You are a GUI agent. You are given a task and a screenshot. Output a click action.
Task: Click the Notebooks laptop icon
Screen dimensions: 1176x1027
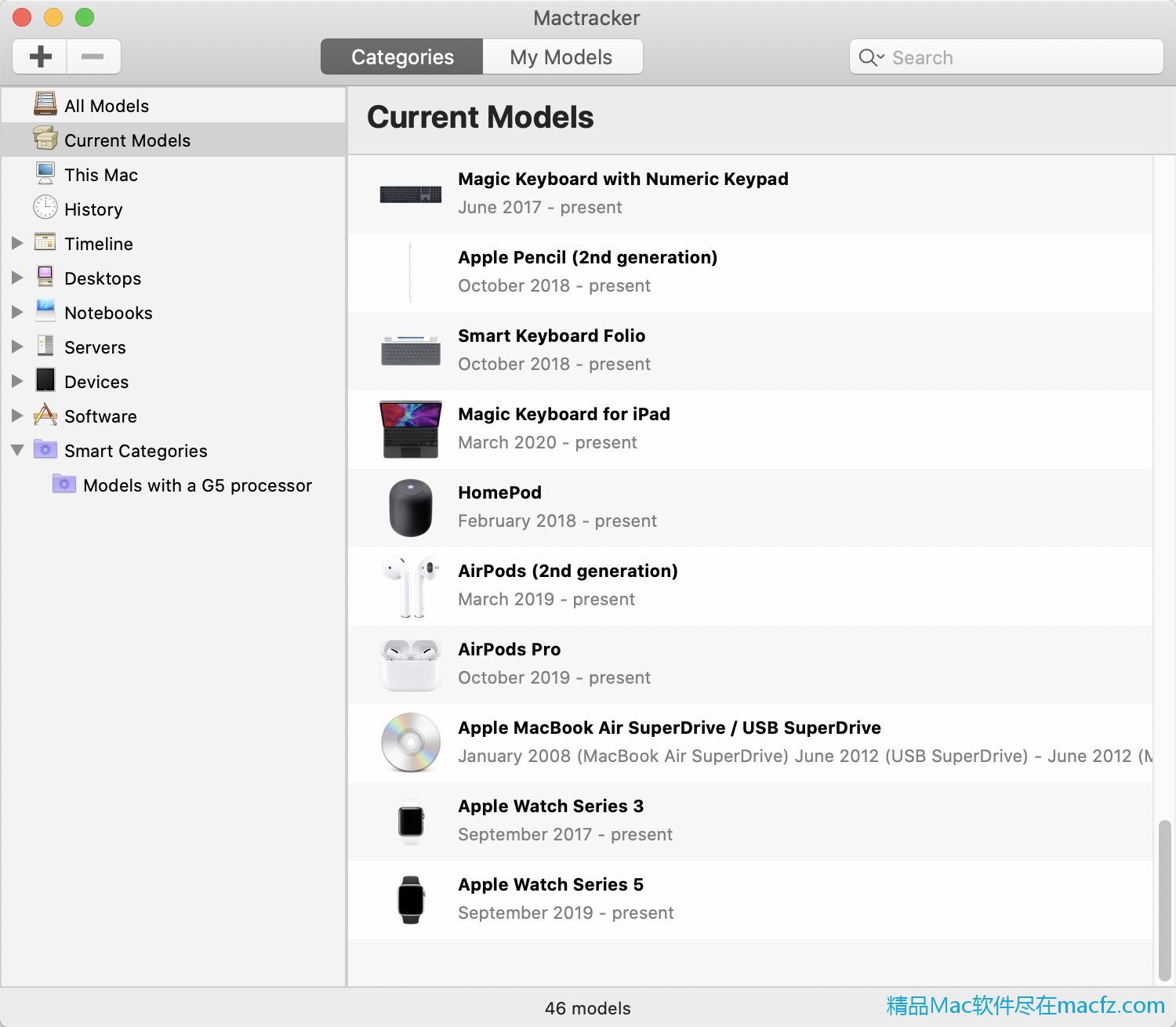click(45, 310)
